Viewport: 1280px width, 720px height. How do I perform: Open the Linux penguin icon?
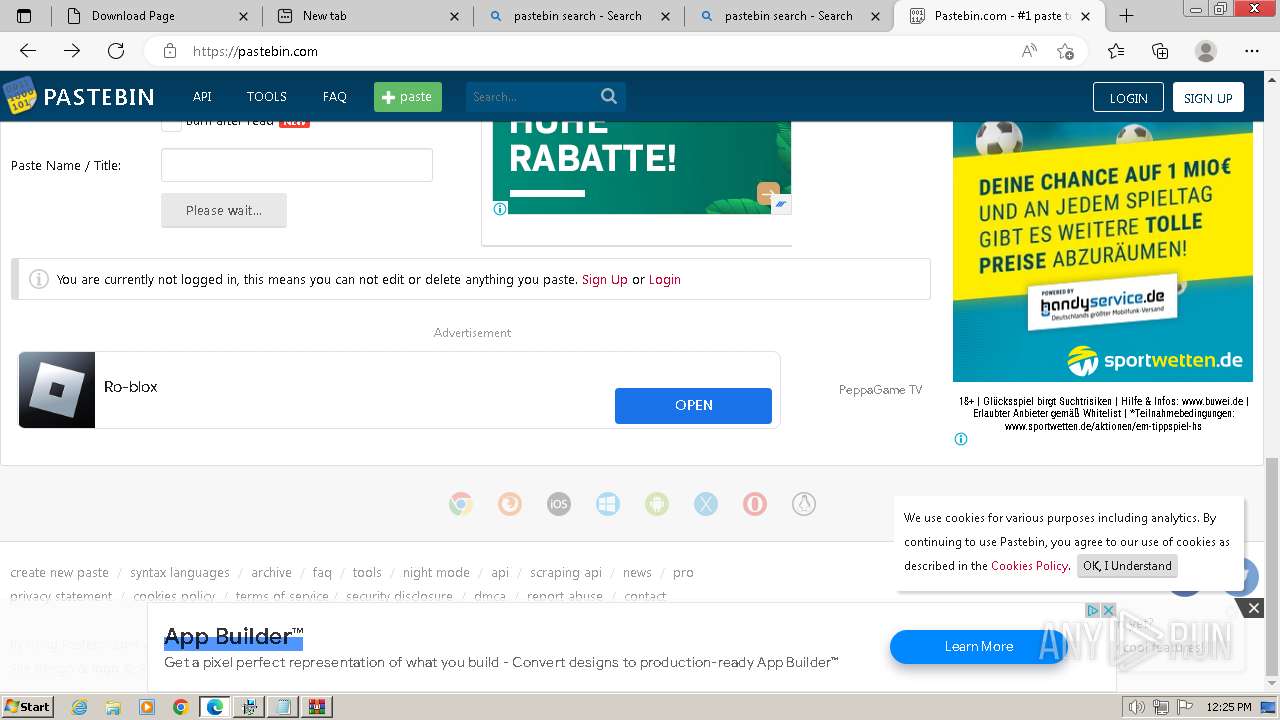pyautogui.click(x=804, y=504)
